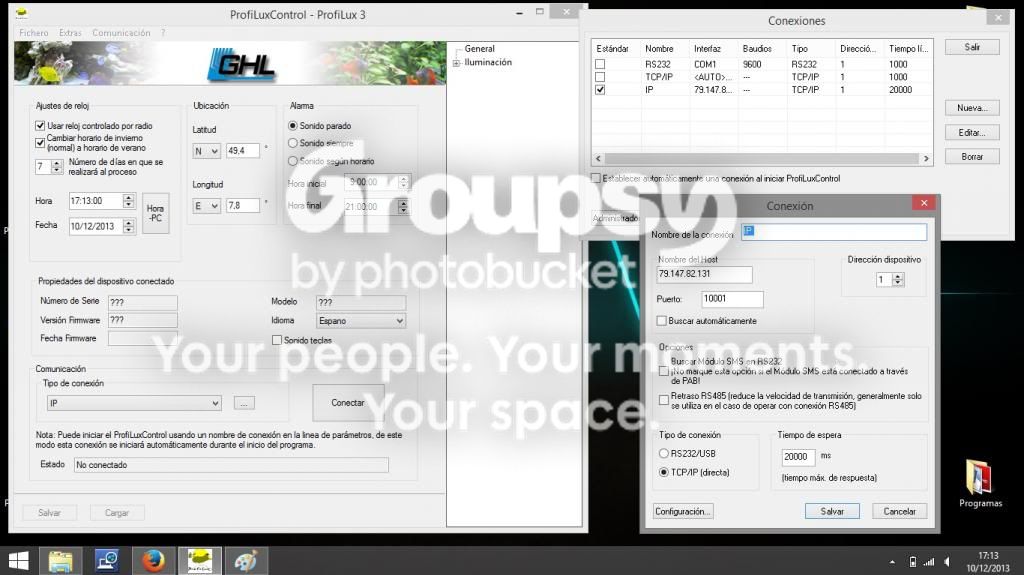Screen dimensions: 1024x575
Task: Open longitude E hemisphere dropdown
Action: tap(206, 206)
